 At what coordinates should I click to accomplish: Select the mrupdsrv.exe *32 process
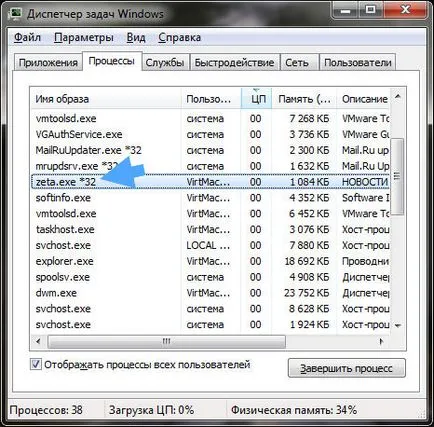tap(210, 166)
